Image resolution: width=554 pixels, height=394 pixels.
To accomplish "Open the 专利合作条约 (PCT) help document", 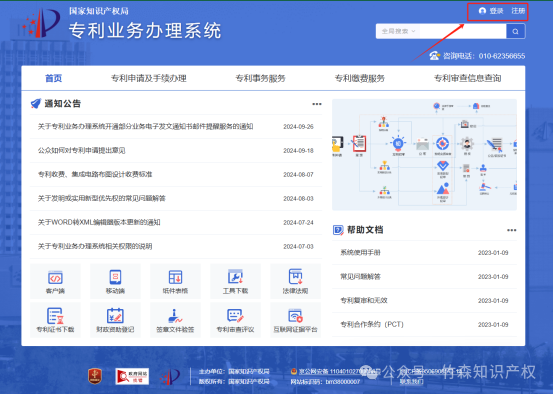I will (372, 324).
